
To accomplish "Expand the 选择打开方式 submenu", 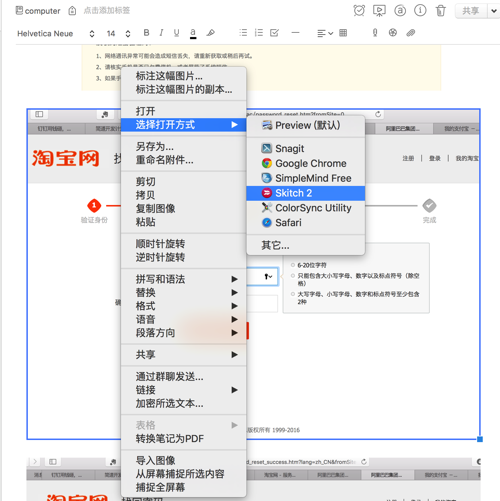I will click(x=184, y=125).
